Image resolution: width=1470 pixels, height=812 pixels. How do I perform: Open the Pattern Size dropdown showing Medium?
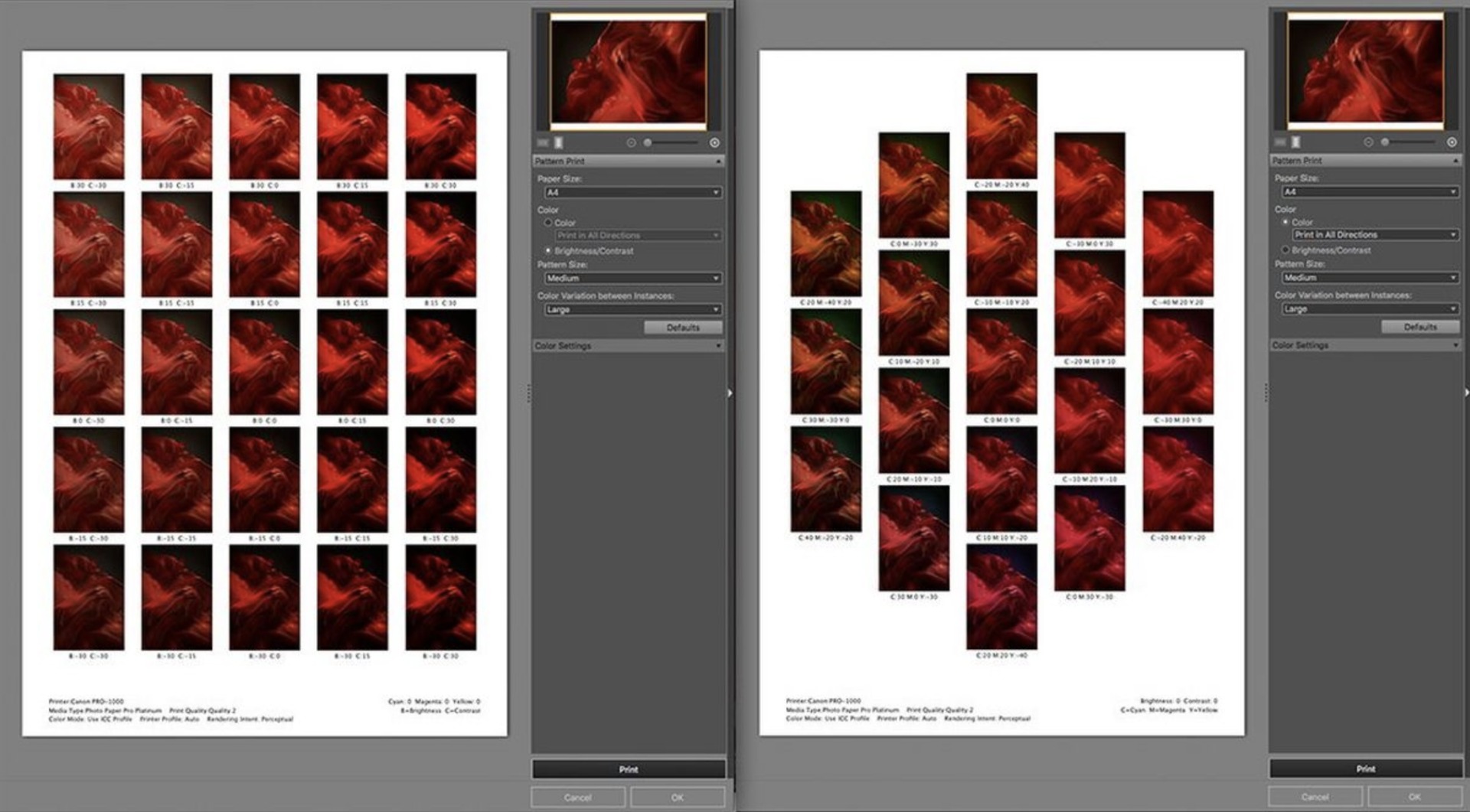click(x=631, y=278)
